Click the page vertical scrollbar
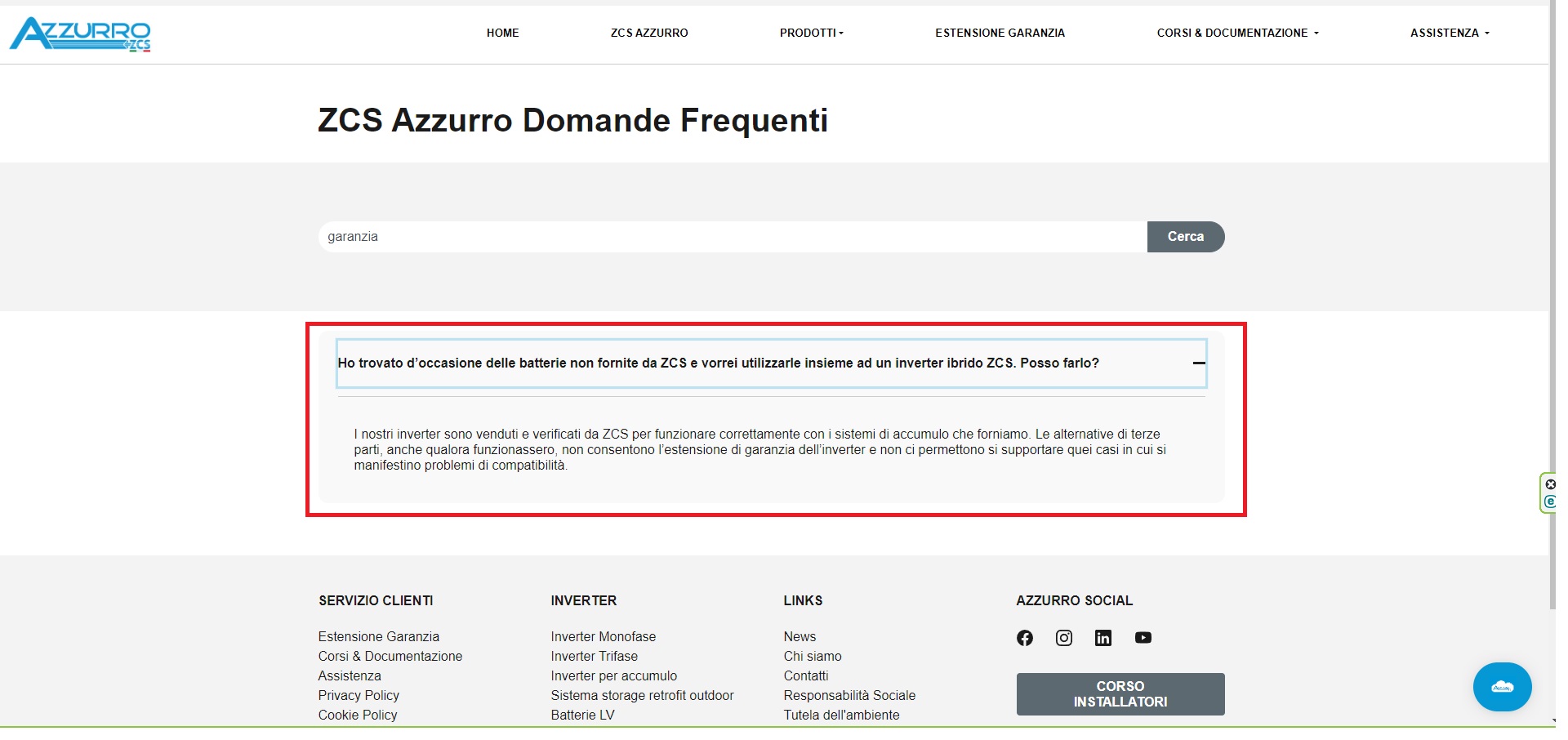Screen dimensions: 1568x740 (1552, 304)
